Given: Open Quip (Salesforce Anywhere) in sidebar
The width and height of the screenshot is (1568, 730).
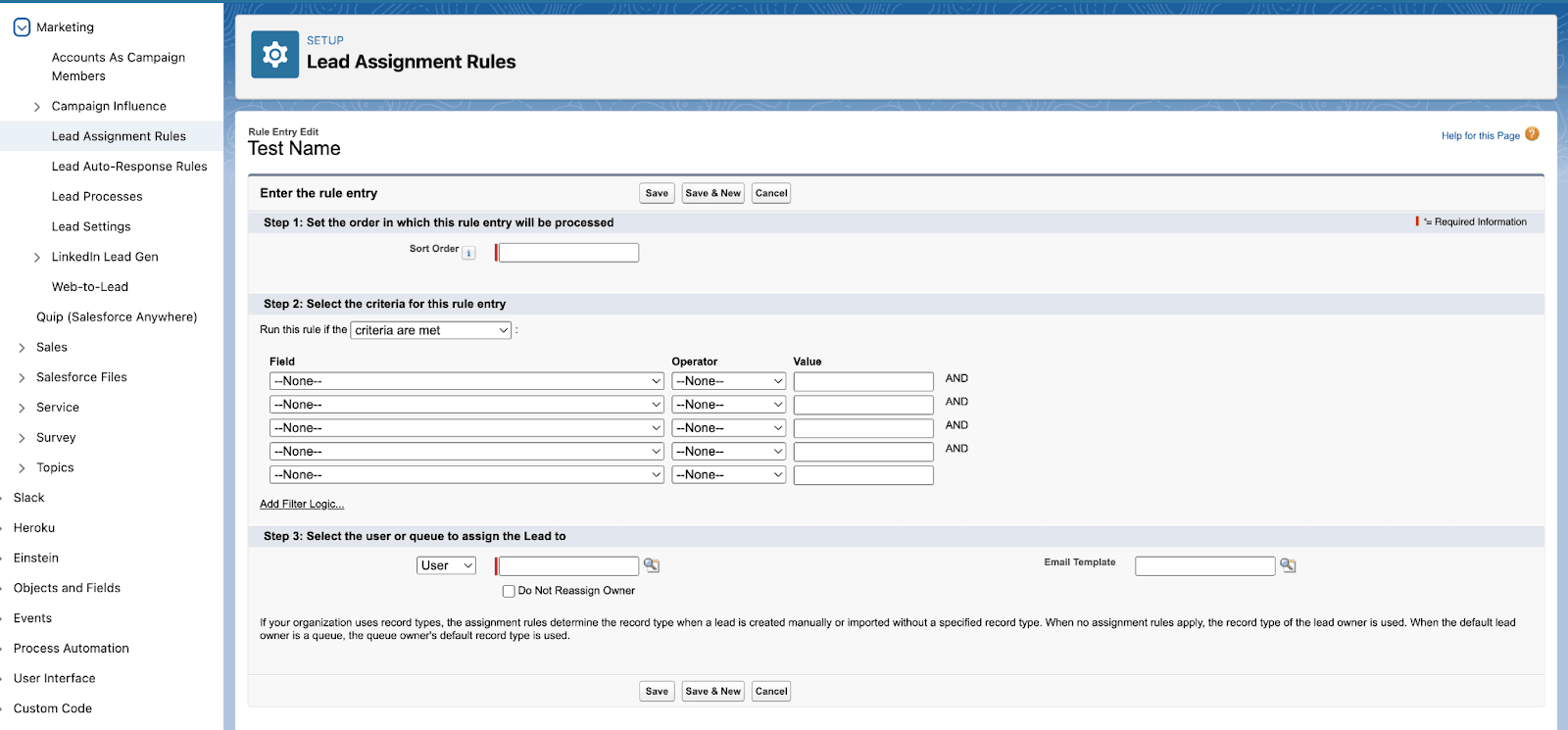Looking at the screenshot, I should 117,317.
